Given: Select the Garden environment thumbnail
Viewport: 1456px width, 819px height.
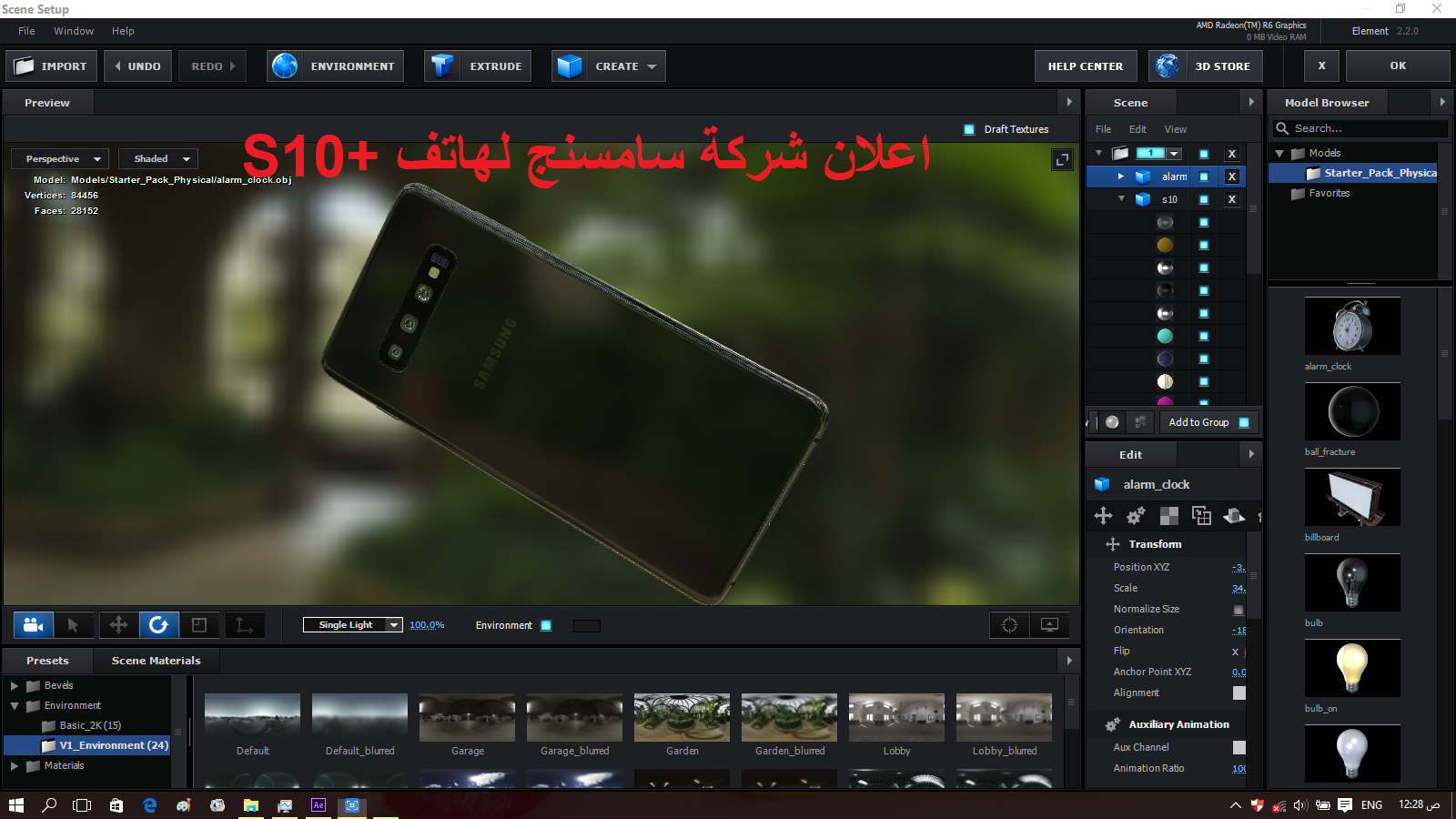Looking at the screenshot, I should pos(682,718).
